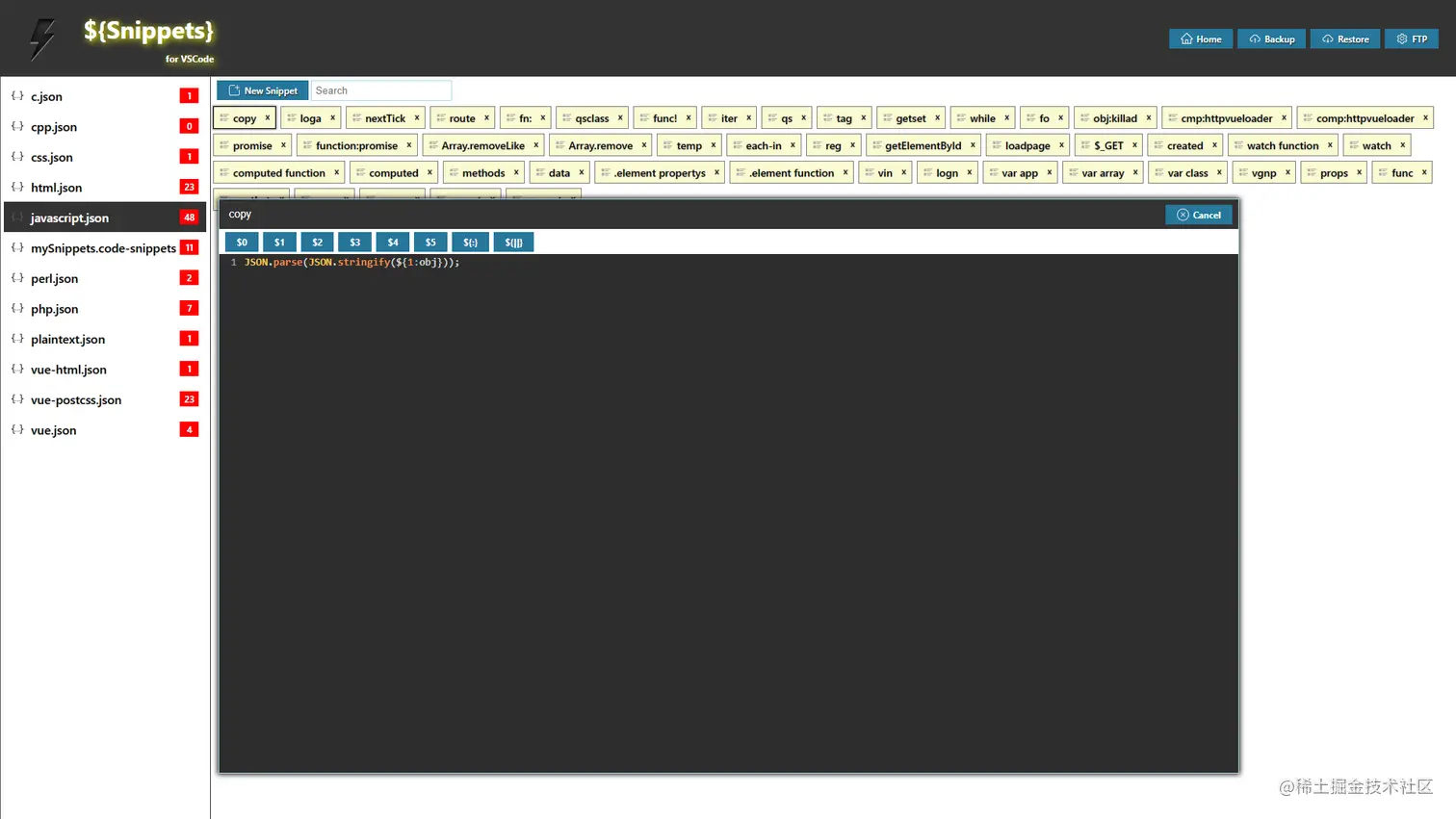Image resolution: width=1456 pixels, height=819 pixels.
Task: Insert $1 placeholder
Action: pyautogui.click(x=279, y=243)
